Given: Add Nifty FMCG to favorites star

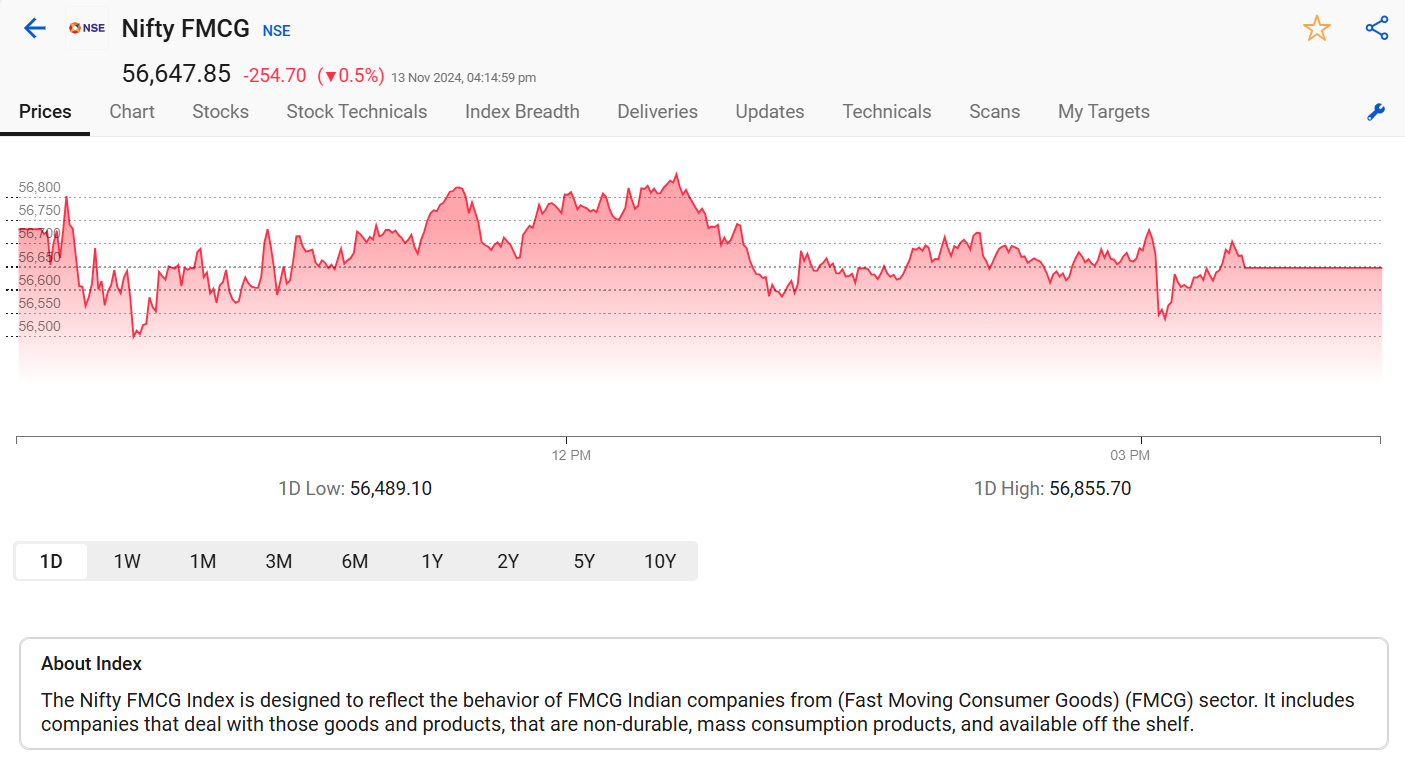Looking at the screenshot, I should click(1317, 28).
